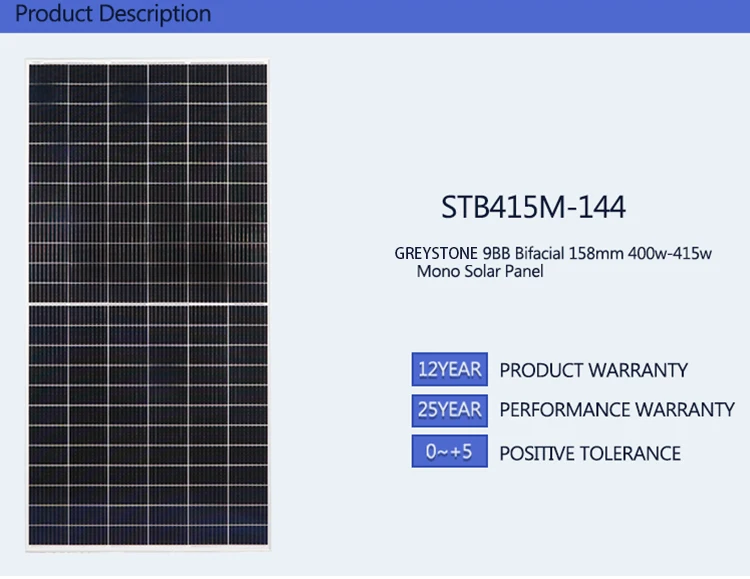Click the 25YEAR blue badge

tap(448, 409)
